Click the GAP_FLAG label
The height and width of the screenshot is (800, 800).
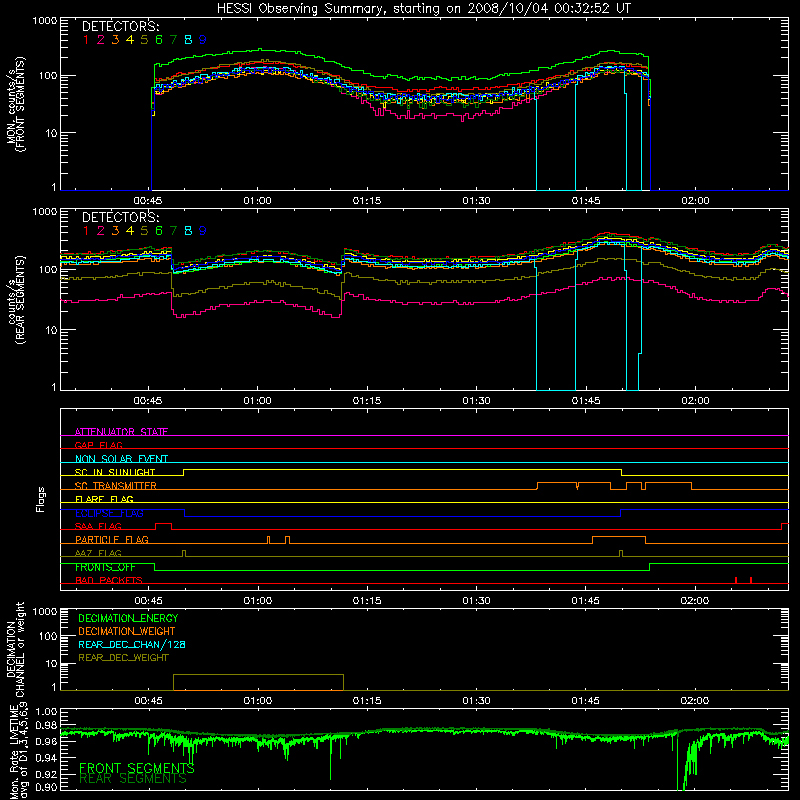[98, 445]
